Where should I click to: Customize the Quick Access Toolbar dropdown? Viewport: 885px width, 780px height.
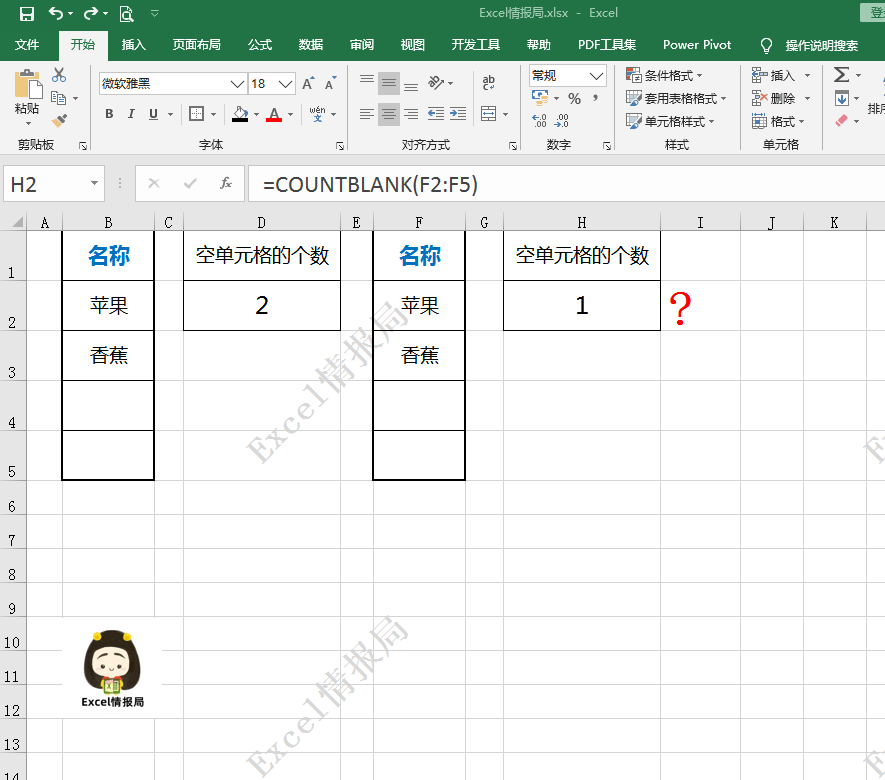click(x=155, y=13)
